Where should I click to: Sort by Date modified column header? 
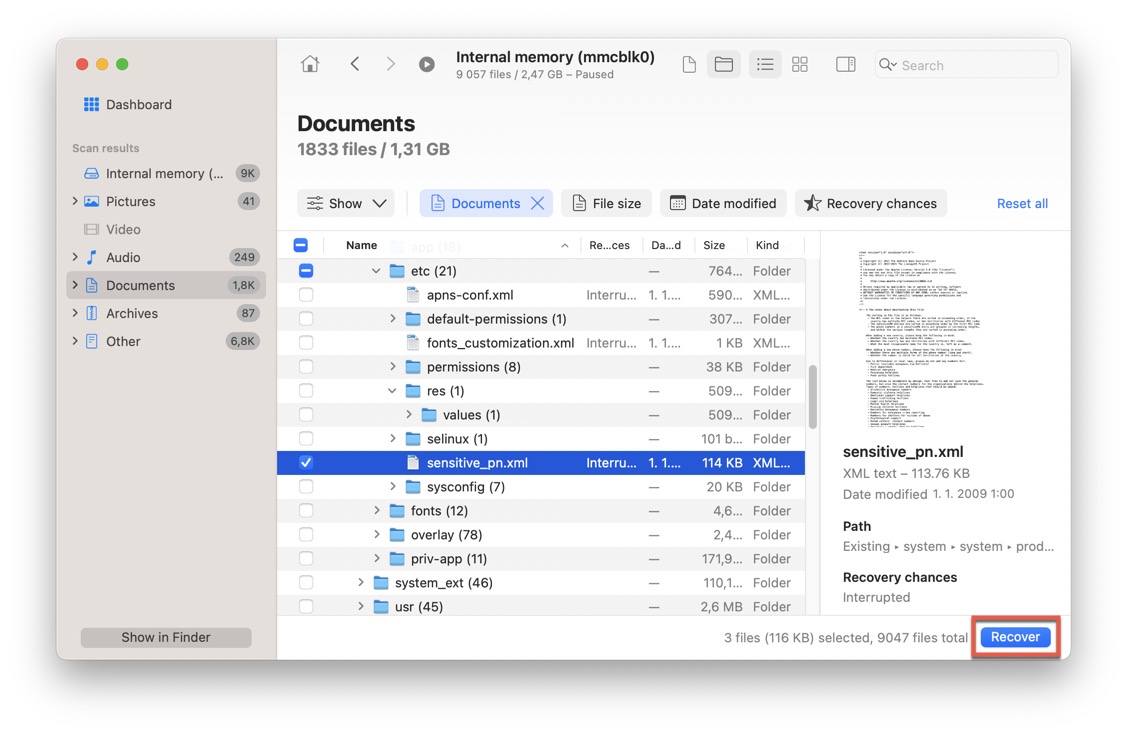[x=666, y=245]
